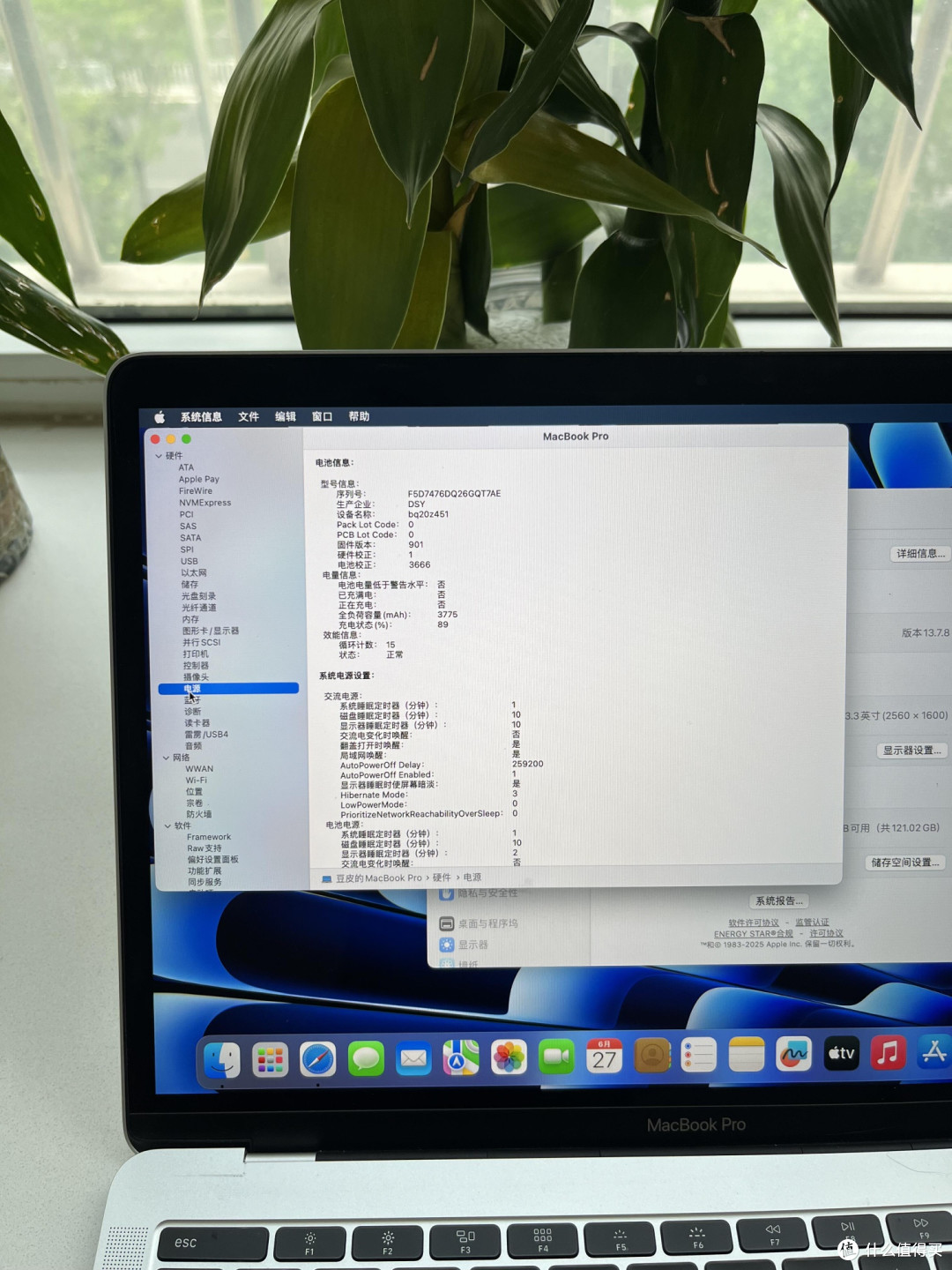
Task: Open the 帮助 menu
Action: click(x=359, y=416)
